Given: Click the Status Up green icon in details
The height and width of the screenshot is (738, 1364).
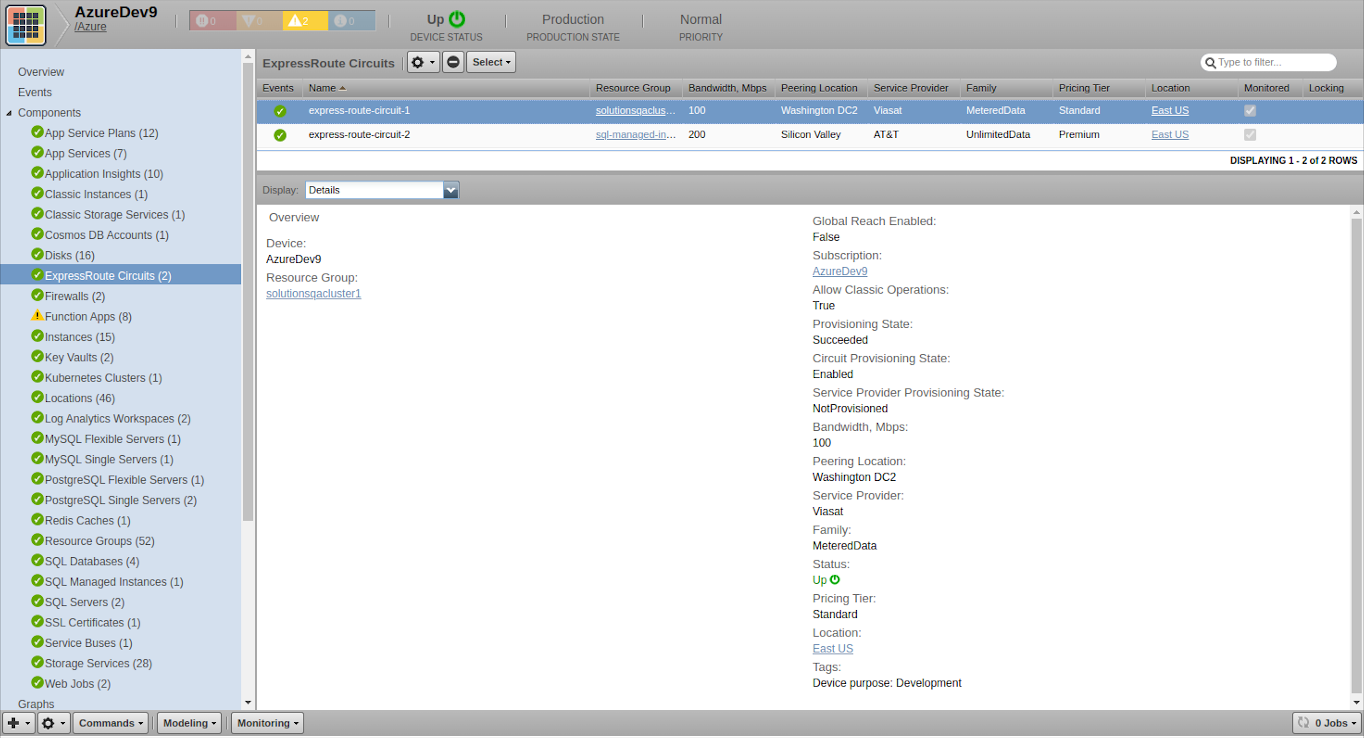Looking at the screenshot, I should click(x=835, y=580).
